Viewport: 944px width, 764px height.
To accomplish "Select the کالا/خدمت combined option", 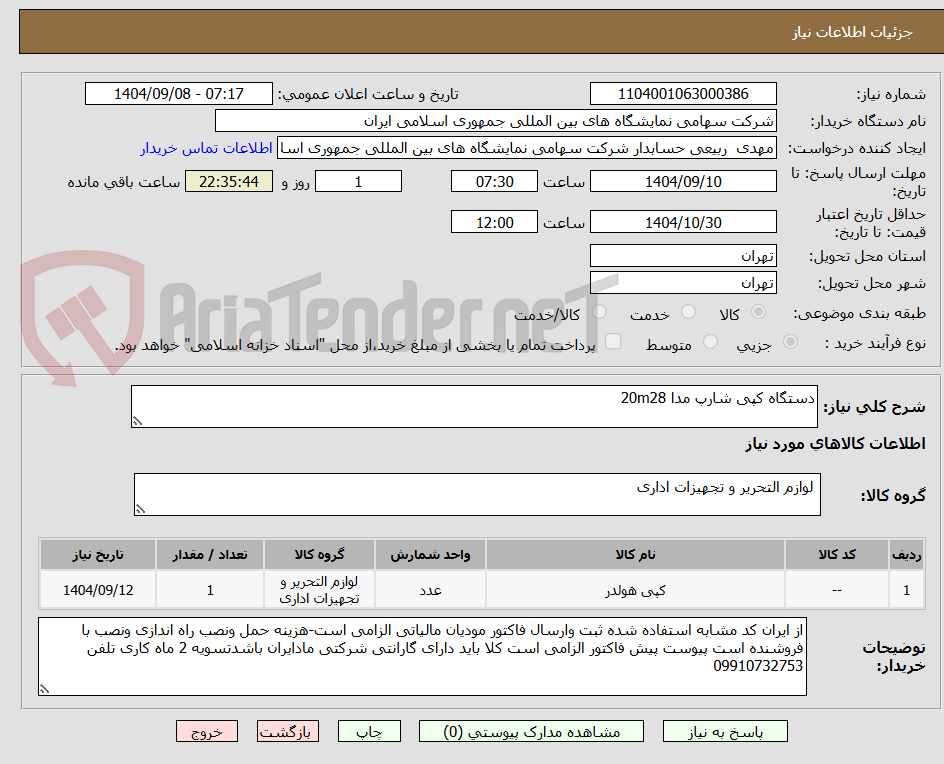I will click(598, 312).
